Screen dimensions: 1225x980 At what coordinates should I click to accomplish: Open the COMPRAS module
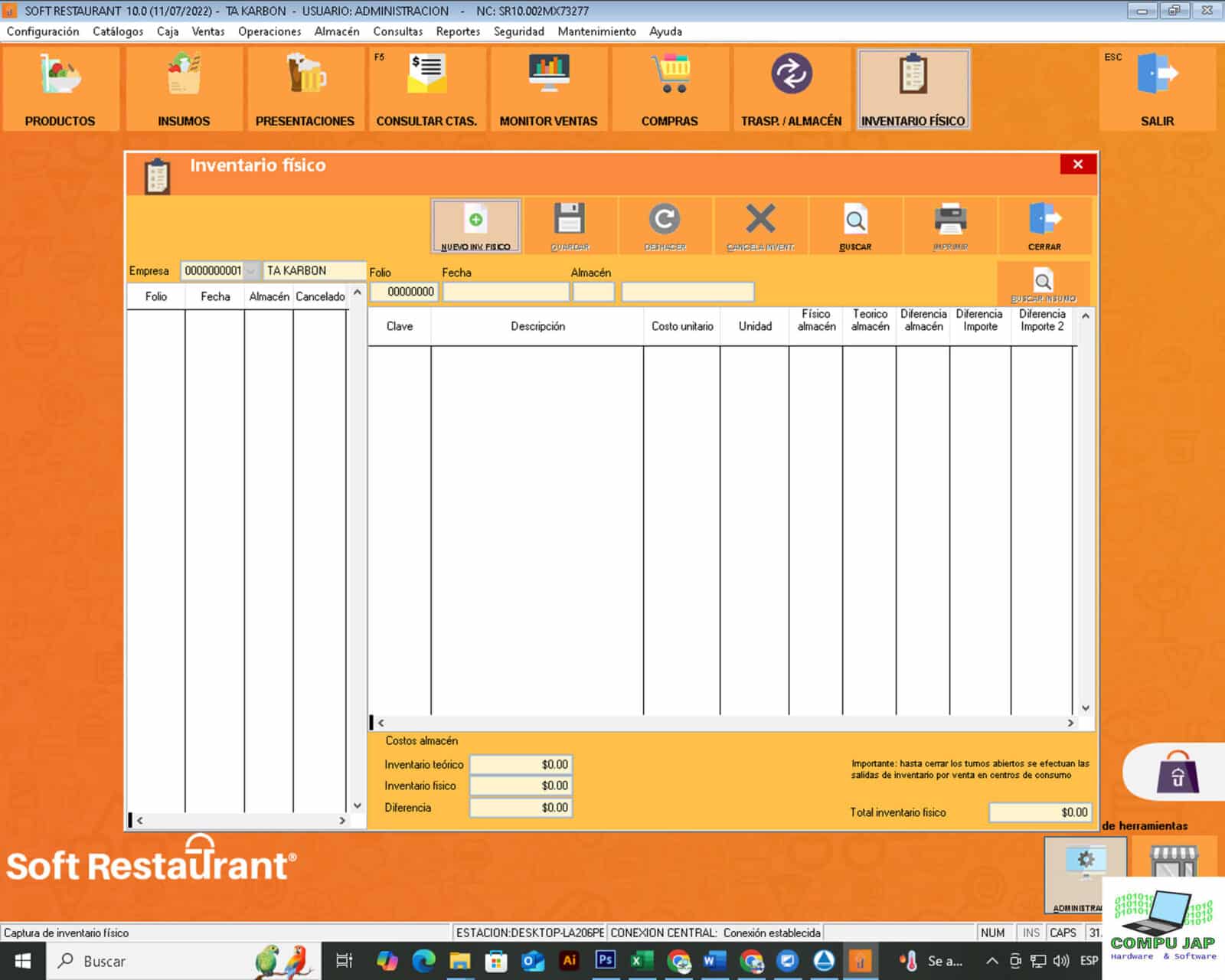670,89
